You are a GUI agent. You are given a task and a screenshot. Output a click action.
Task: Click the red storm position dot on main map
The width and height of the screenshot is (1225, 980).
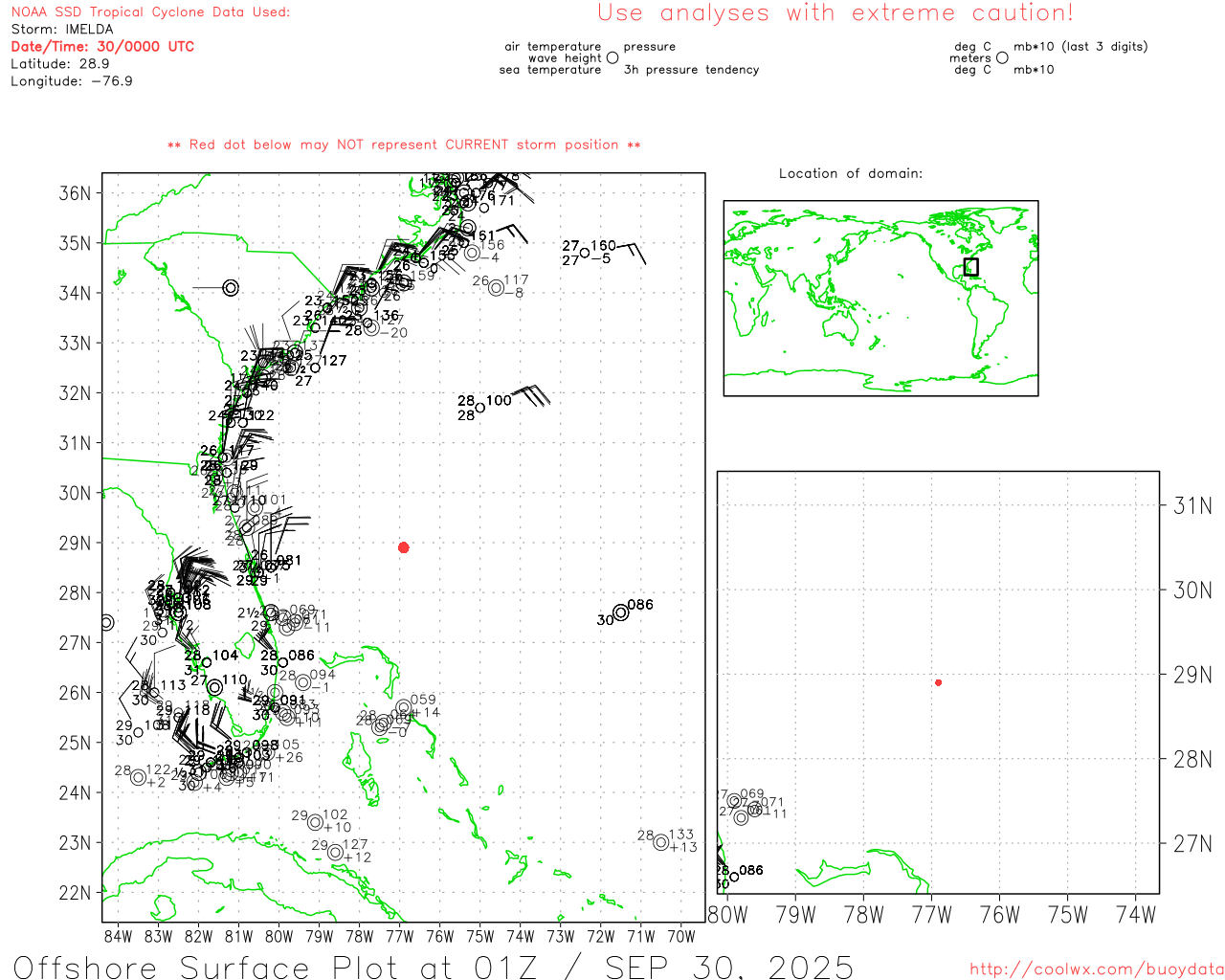click(404, 547)
